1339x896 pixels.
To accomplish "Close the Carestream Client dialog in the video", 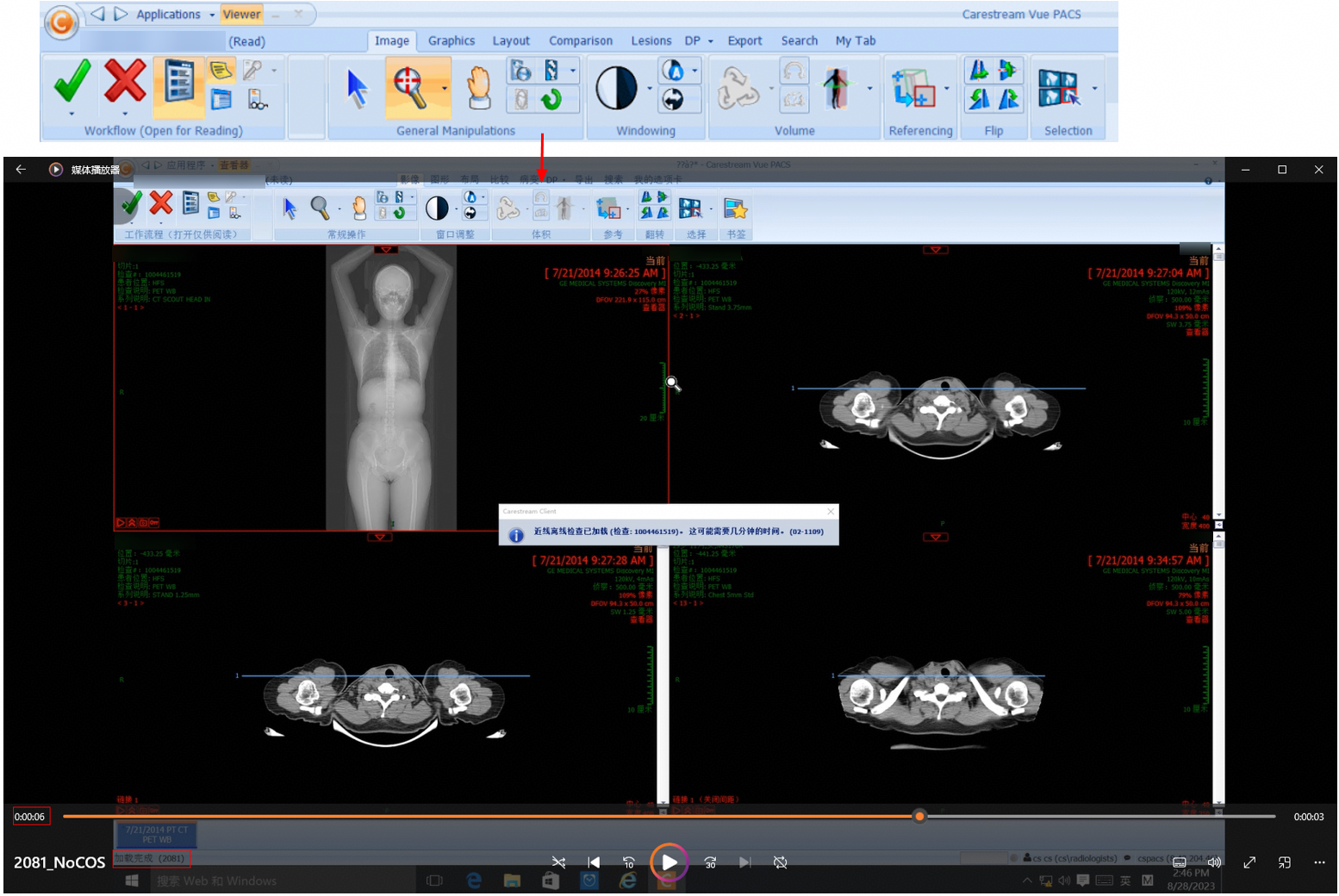I will [831, 512].
